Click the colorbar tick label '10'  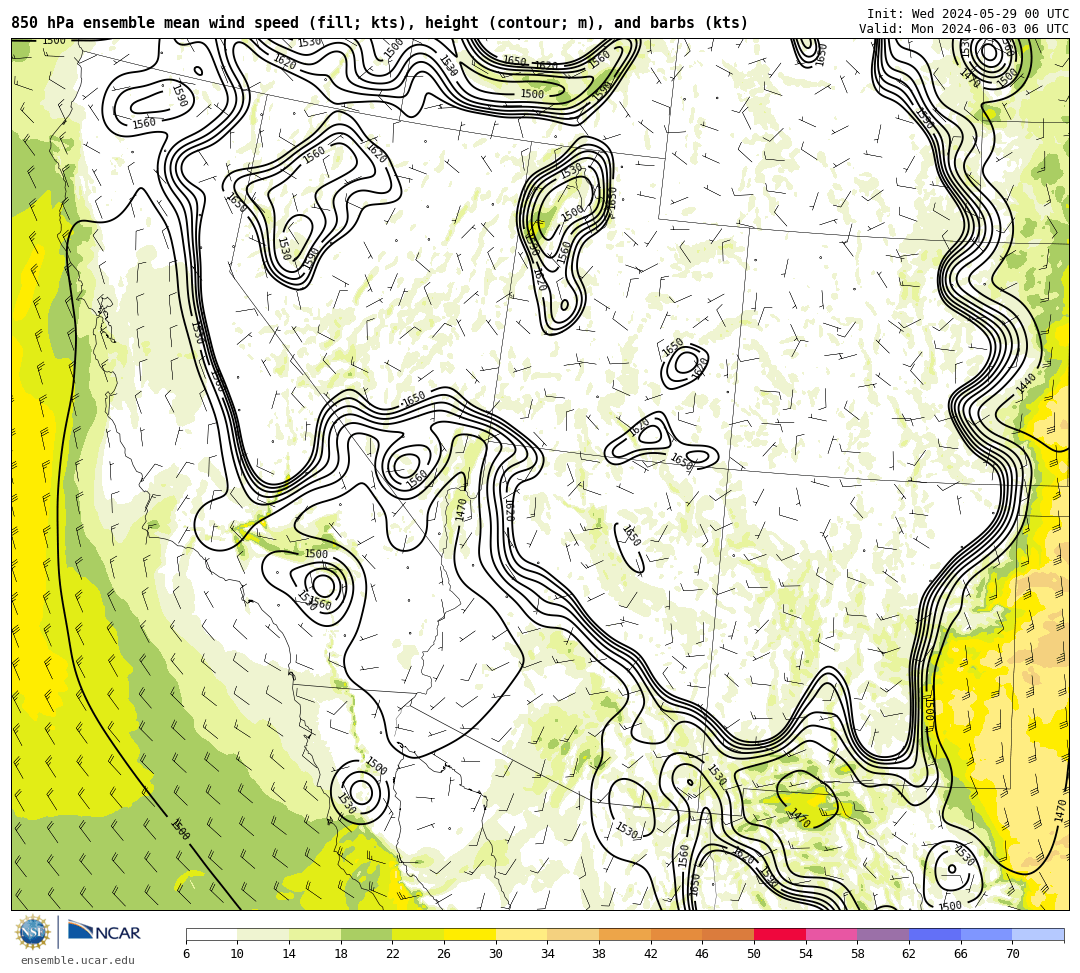point(238,954)
